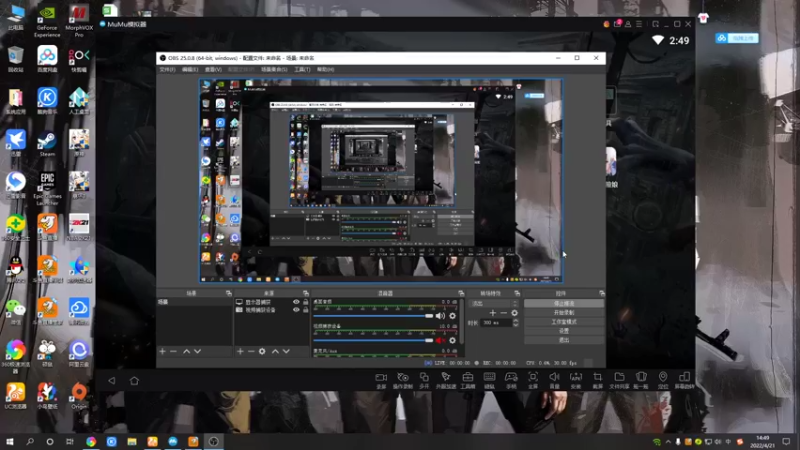Open the gear settings for the video capture device audio
This screenshot has width=800, height=450.
click(x=453, y=340)
